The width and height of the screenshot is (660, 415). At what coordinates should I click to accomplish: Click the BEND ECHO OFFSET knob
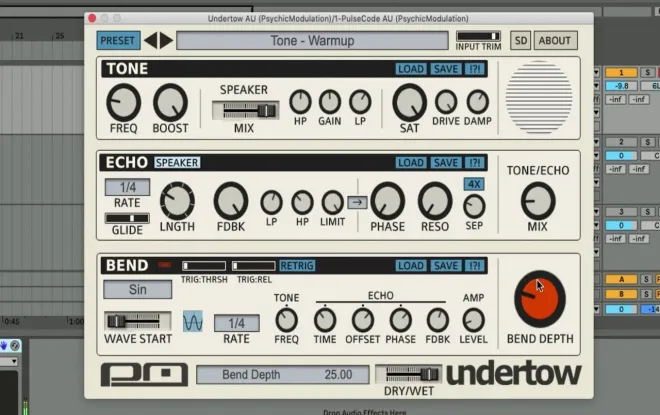point(362,320)
